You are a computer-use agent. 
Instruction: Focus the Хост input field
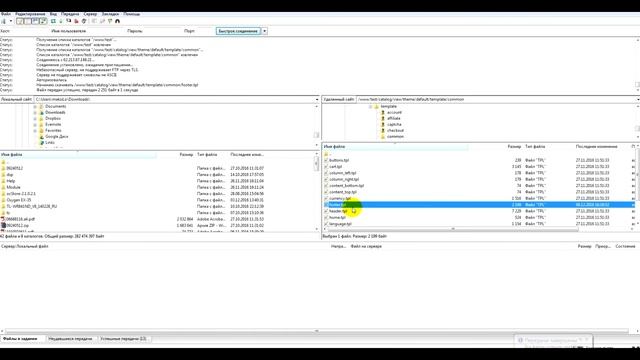29,31
